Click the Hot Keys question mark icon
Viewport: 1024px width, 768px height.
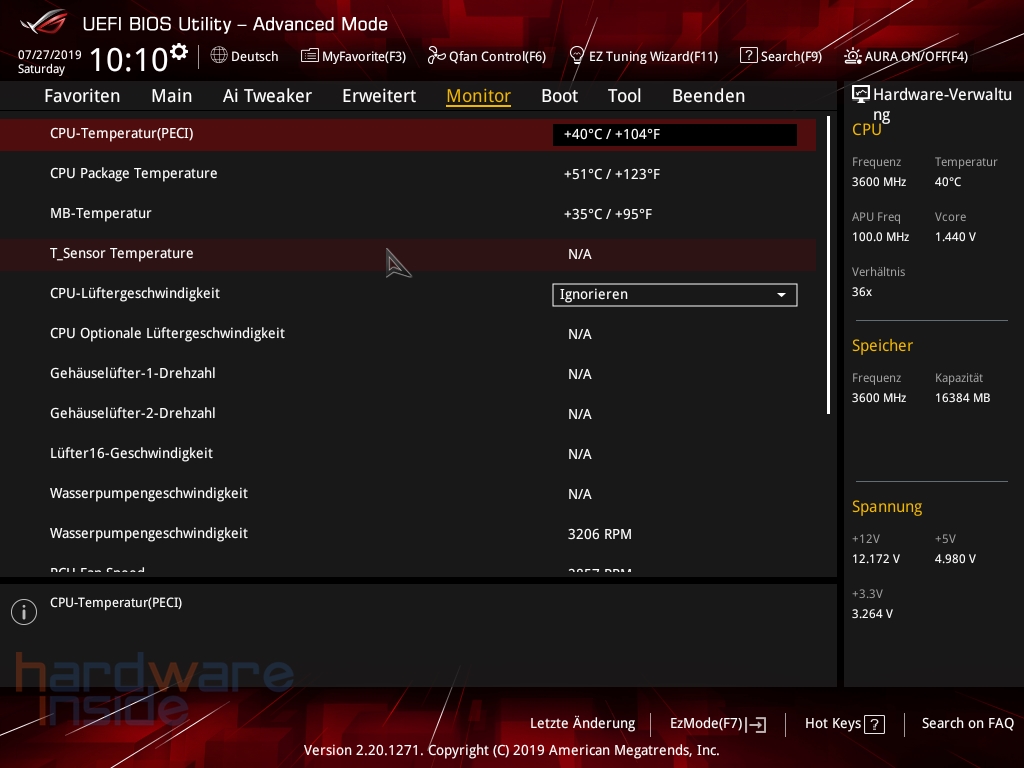(874, 724)
